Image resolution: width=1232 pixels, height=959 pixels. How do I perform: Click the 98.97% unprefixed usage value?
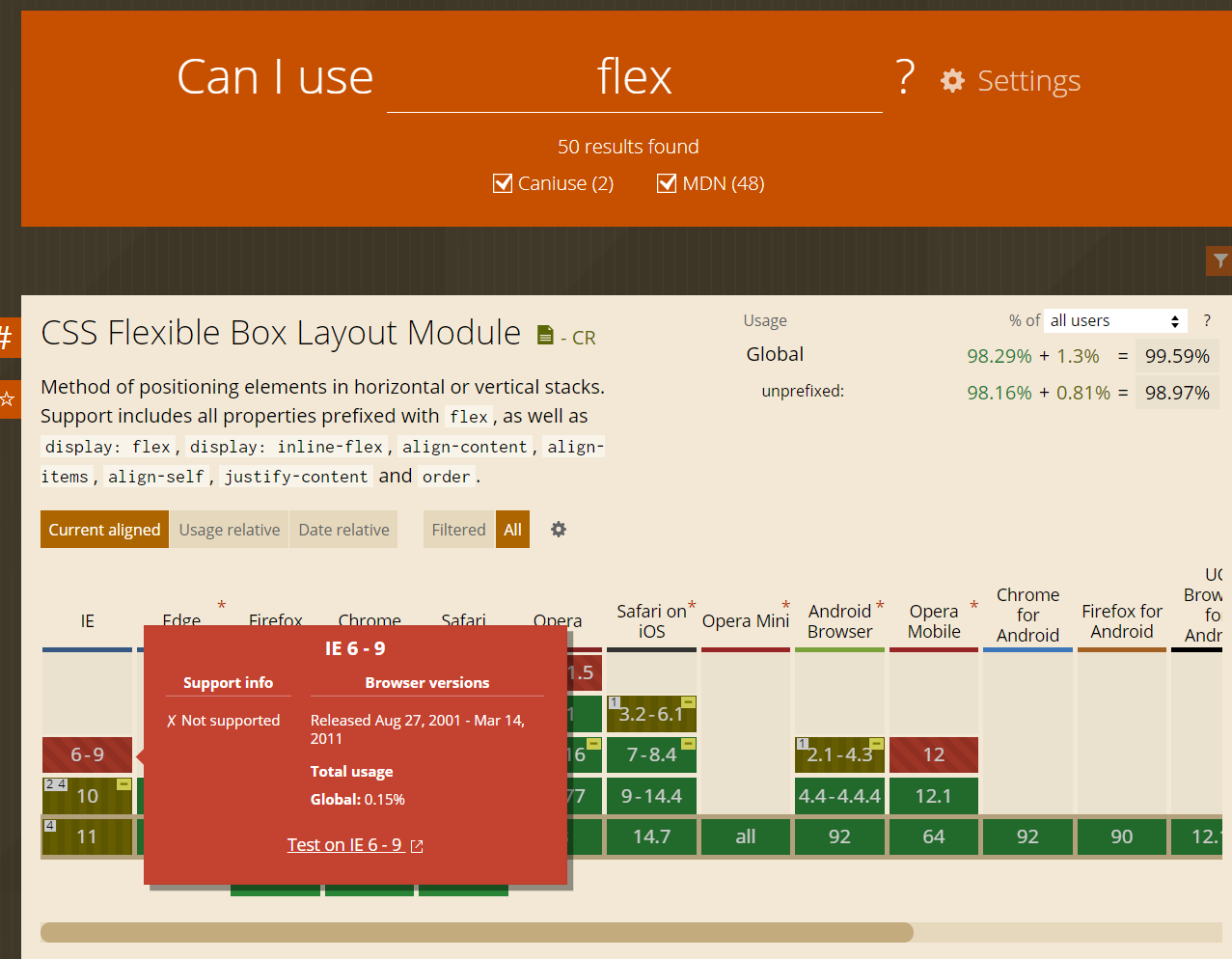(1177, 393)
